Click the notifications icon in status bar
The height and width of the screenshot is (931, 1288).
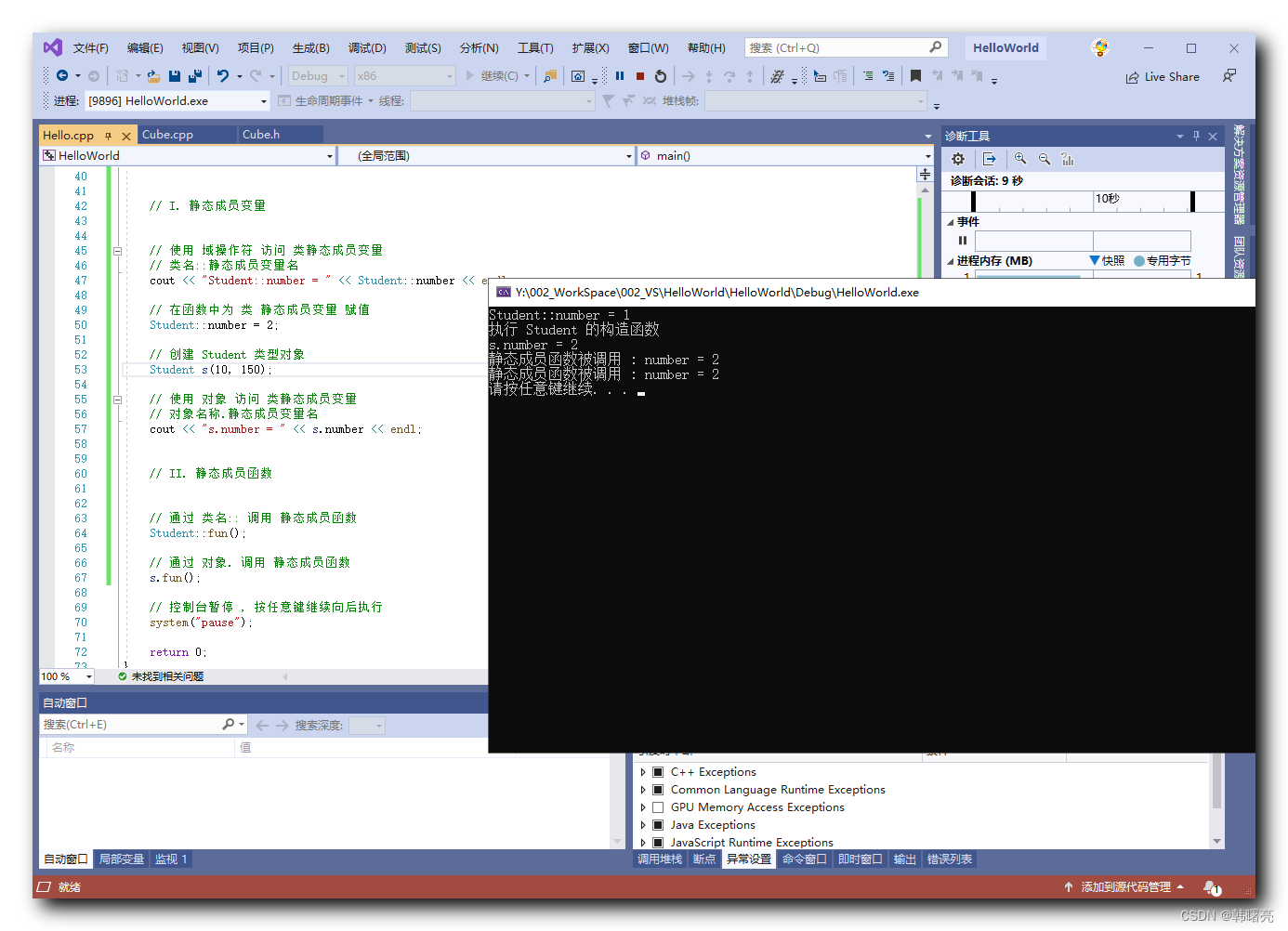1212,887
